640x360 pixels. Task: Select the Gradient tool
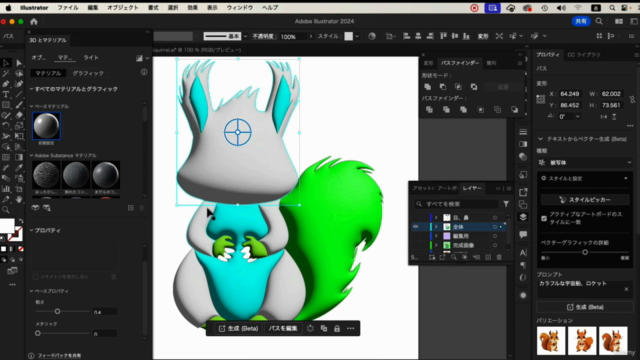pyautogui.click(x=19, y=157)
